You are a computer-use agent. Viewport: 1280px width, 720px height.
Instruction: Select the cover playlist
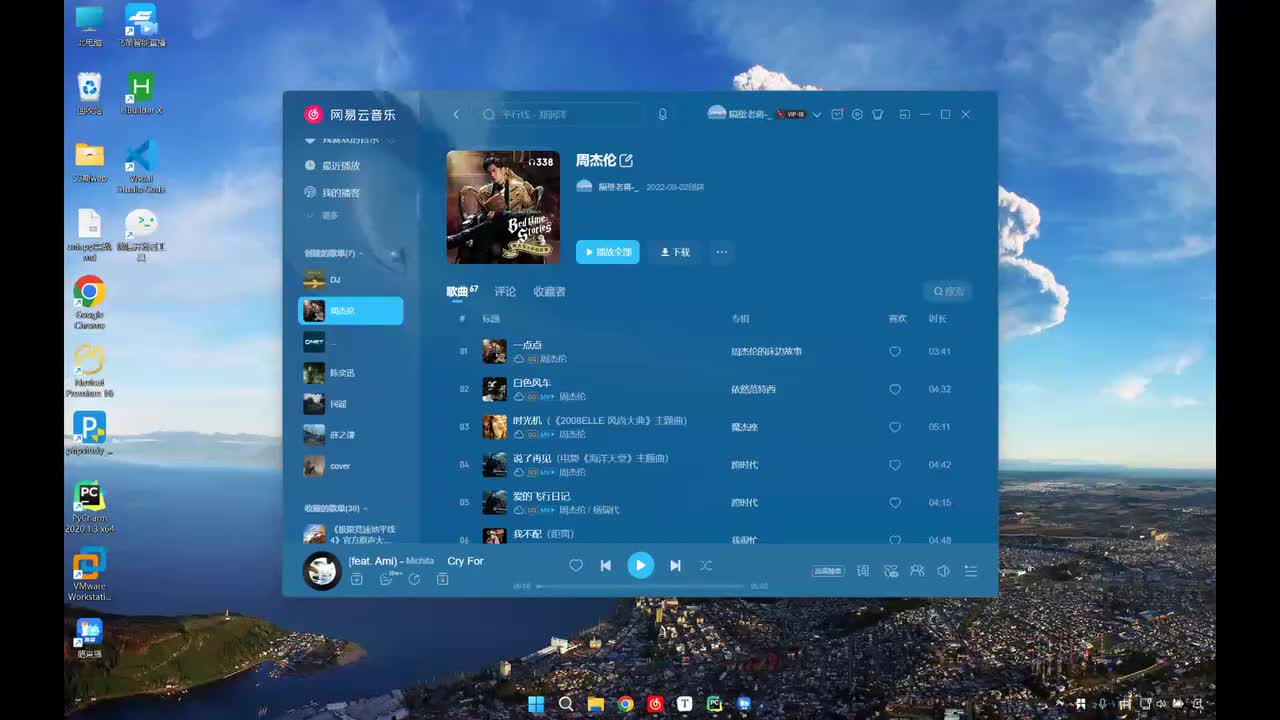point(351,466)
